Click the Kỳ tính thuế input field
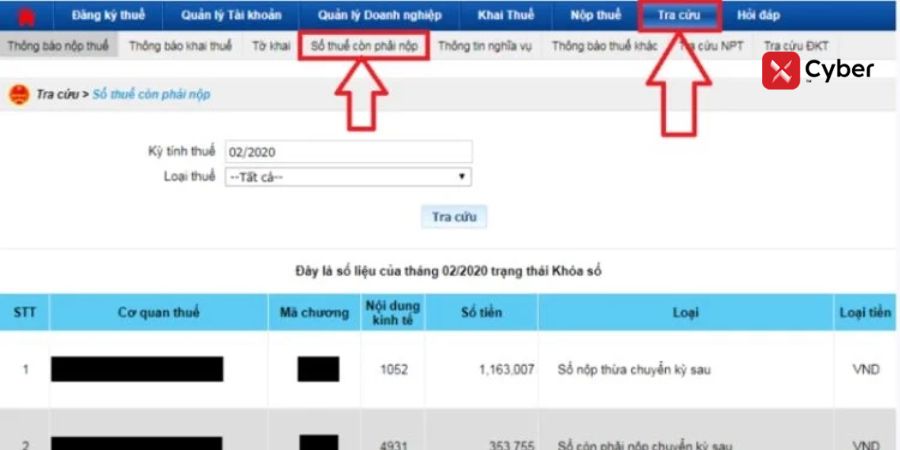900x450 pixels. pyautogui.click(x=348, y=152)
